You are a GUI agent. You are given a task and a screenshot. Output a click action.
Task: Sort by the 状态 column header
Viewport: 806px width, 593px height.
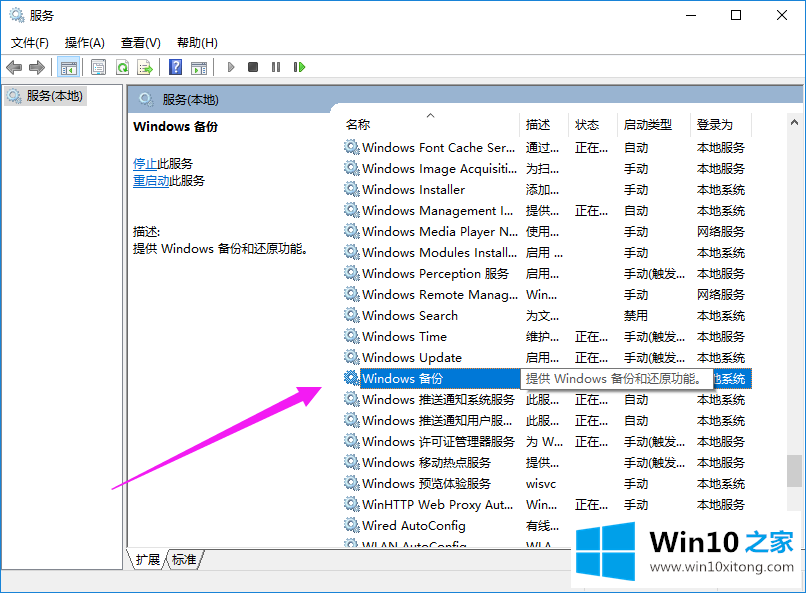click(593, 125)
